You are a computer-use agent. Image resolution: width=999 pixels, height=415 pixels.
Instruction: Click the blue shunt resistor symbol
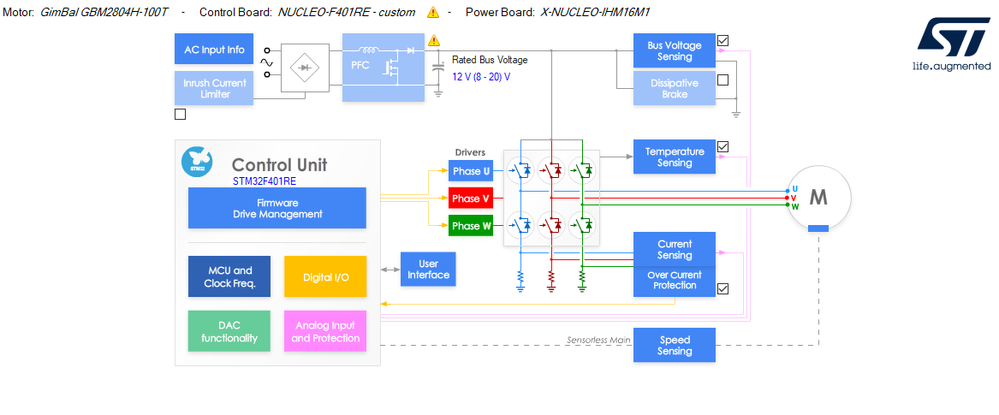click(x=521, y=279)
